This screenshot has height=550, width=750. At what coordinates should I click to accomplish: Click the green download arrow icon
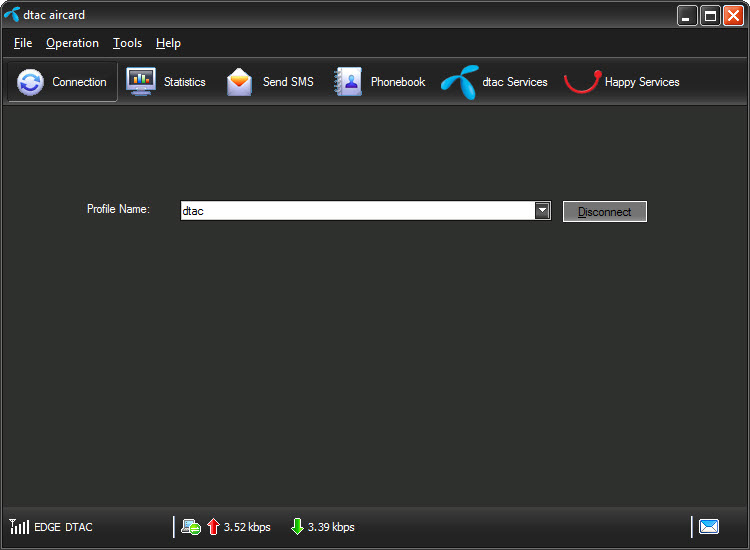[x=297, y=526]
